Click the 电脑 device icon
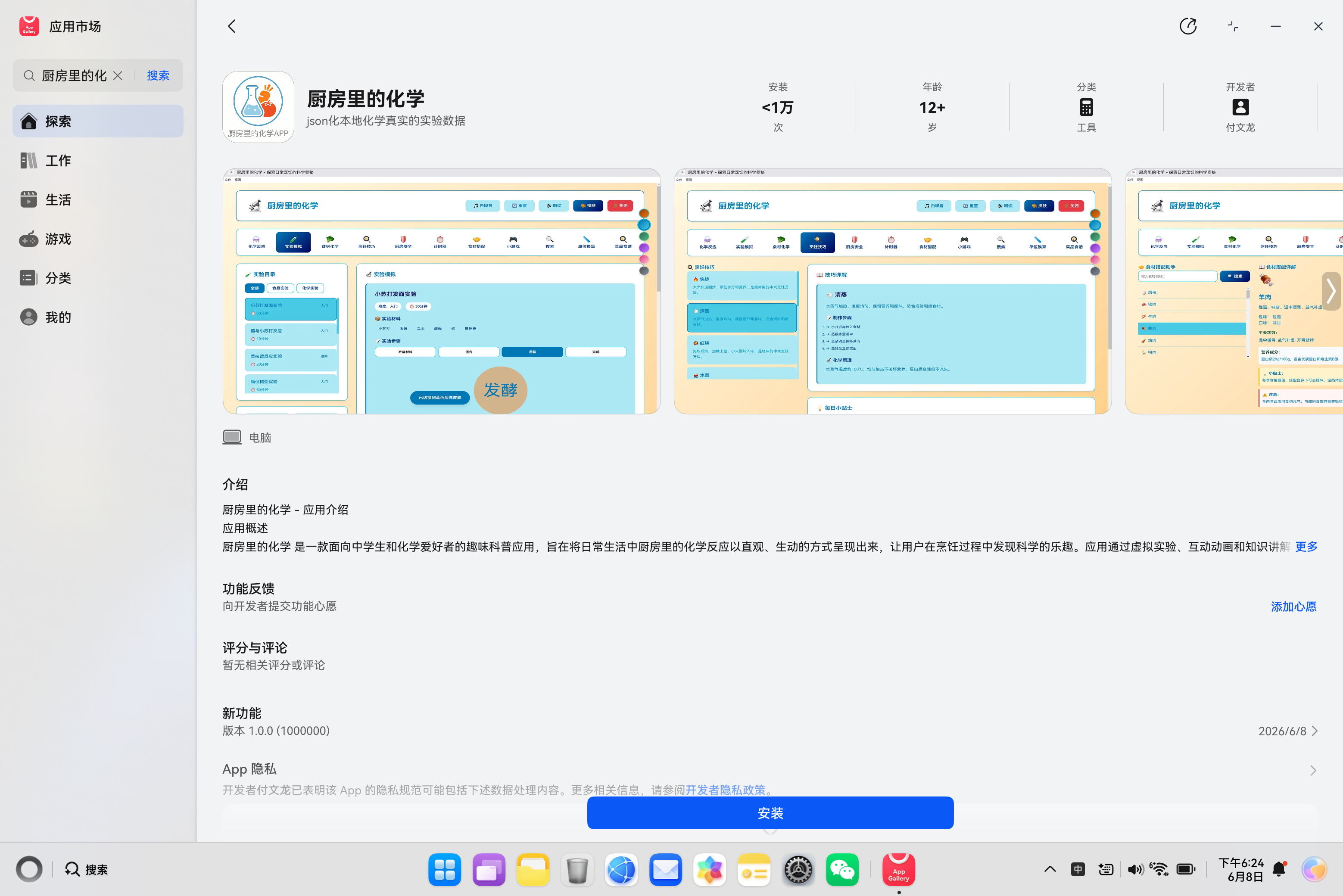1343x896 pixels. (232, 437)
